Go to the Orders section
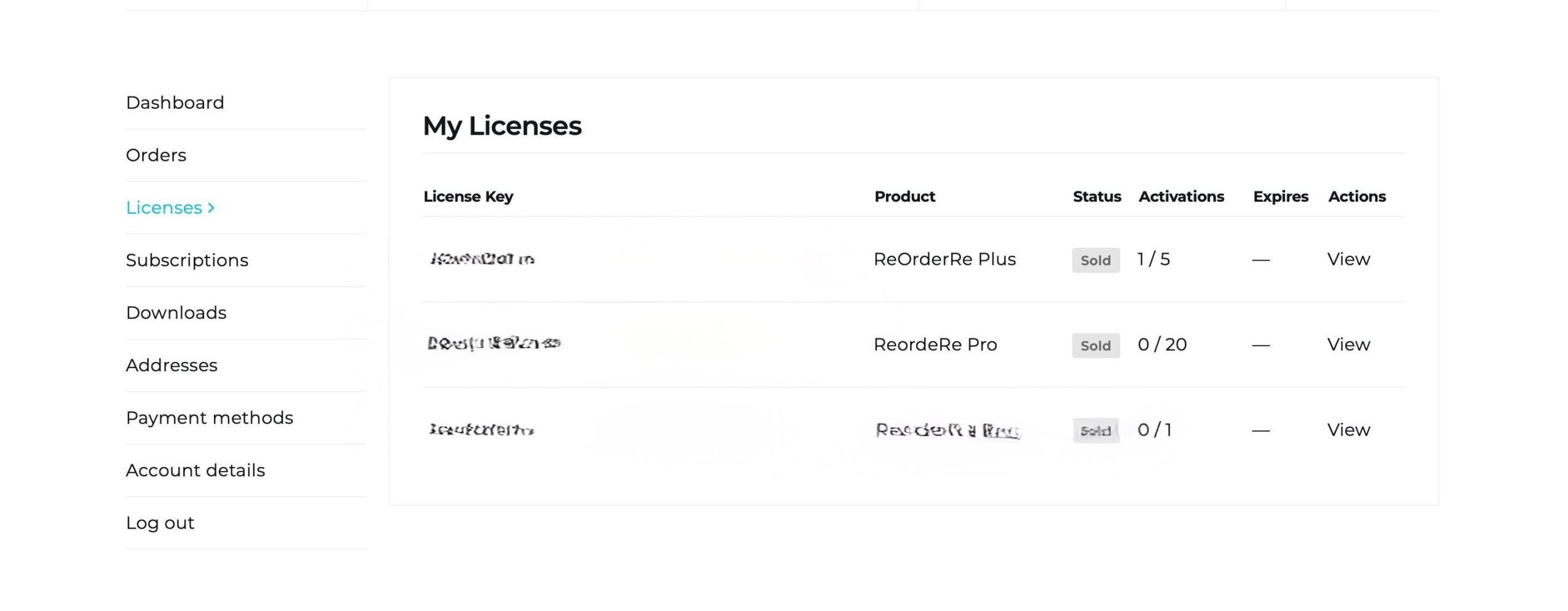Image resolution: width=1568 pixels, height=611 pixels. pos(156,155)
